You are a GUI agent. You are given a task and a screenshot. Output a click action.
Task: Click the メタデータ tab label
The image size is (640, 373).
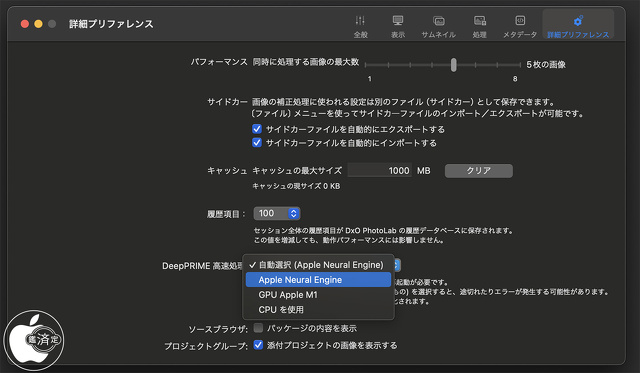[x=520, y=35]
